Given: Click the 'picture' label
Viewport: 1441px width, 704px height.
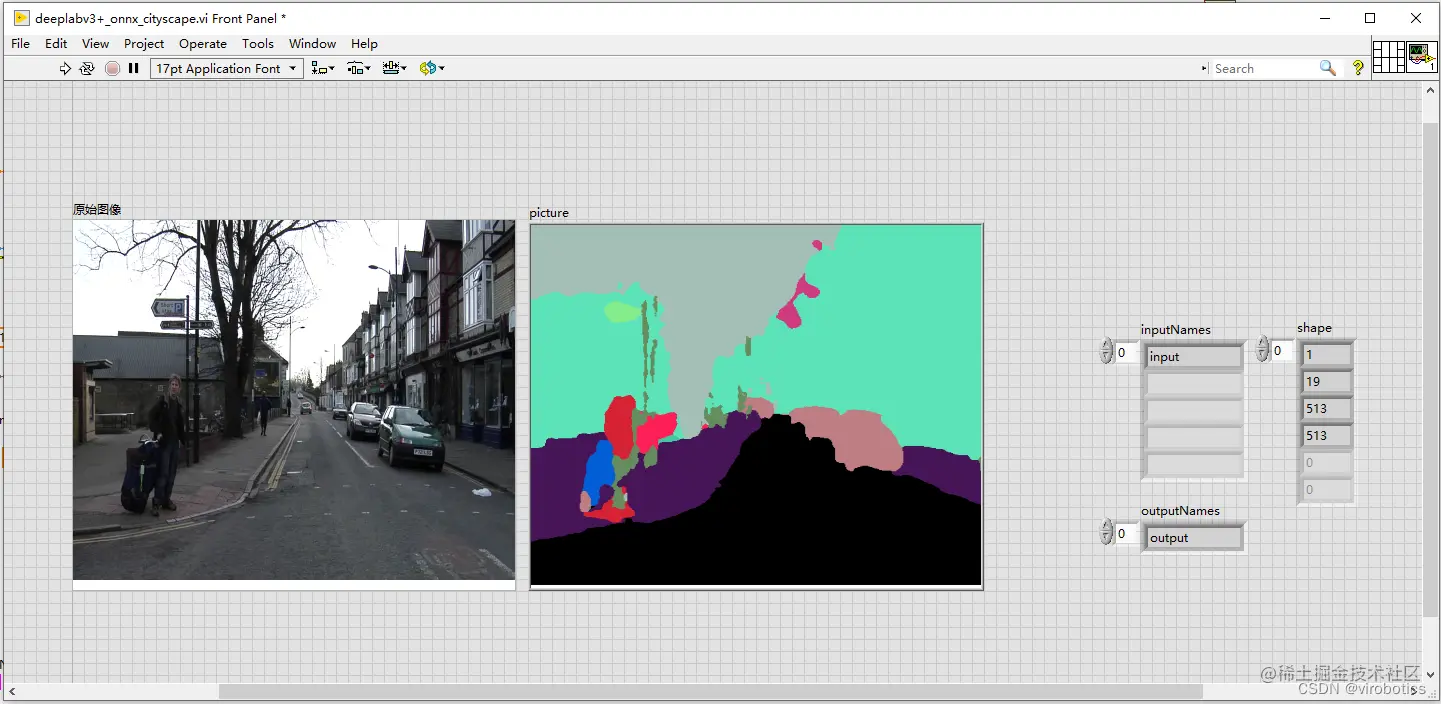Looking at the screenshot, I should pyautogui.click(x=549, y=212).
